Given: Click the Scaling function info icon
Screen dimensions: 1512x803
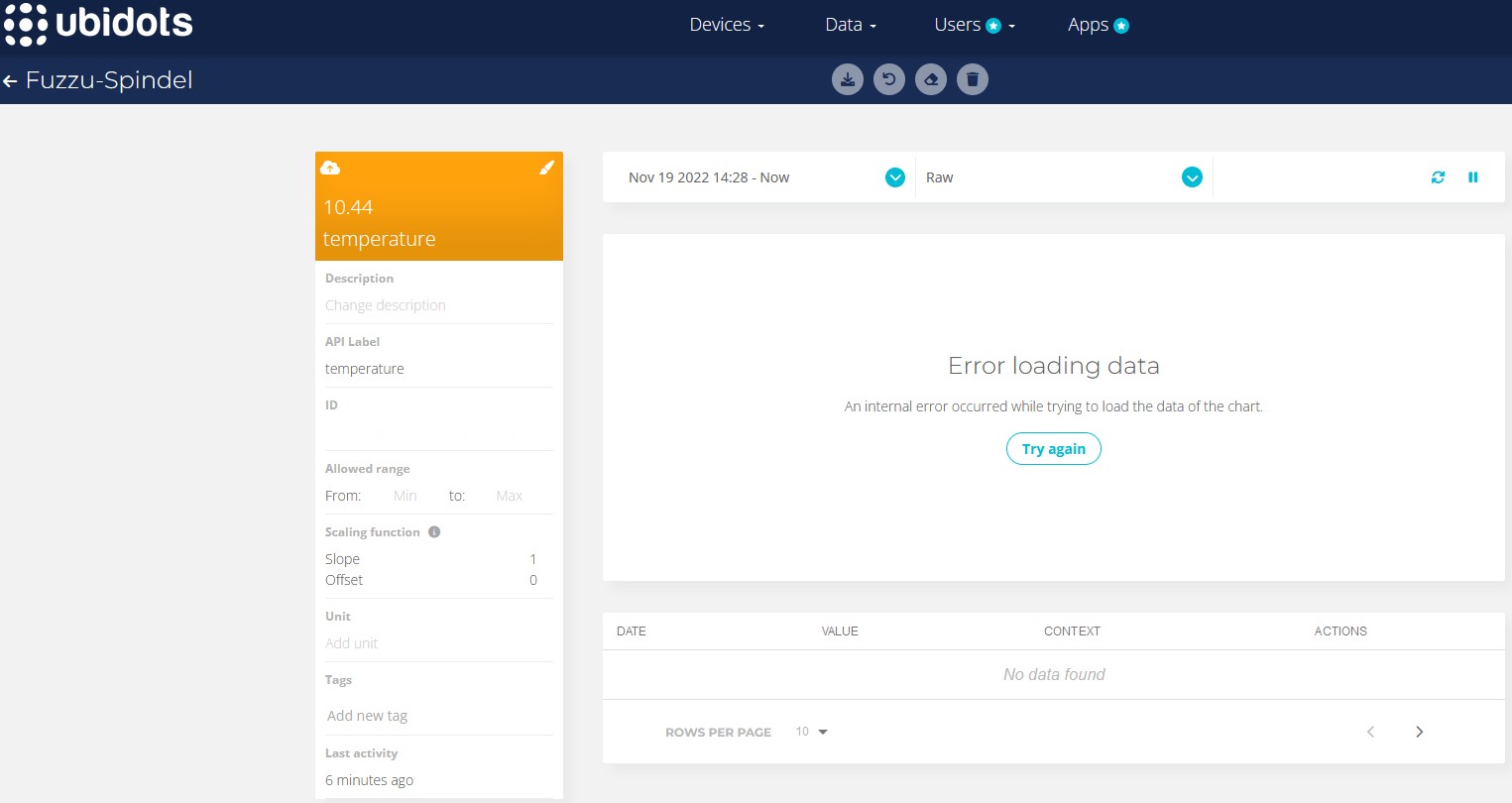Looking at the screenshot, I should (x=434, y=532).
